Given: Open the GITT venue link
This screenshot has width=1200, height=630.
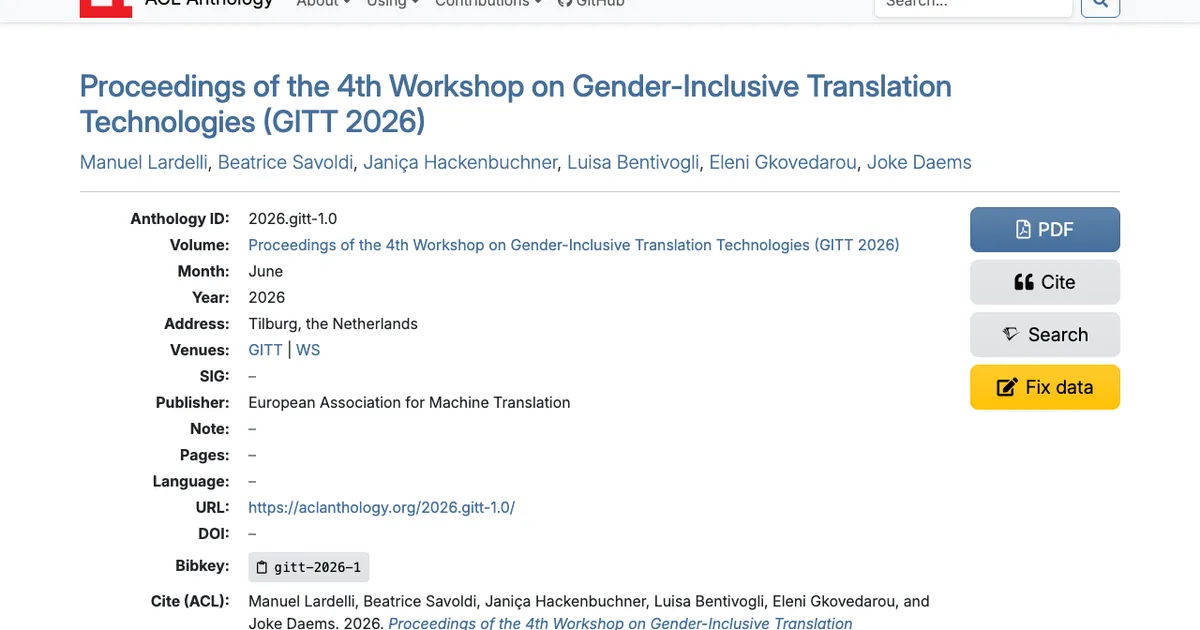Looking at the screenshot, I should click(x=266, y=350).
